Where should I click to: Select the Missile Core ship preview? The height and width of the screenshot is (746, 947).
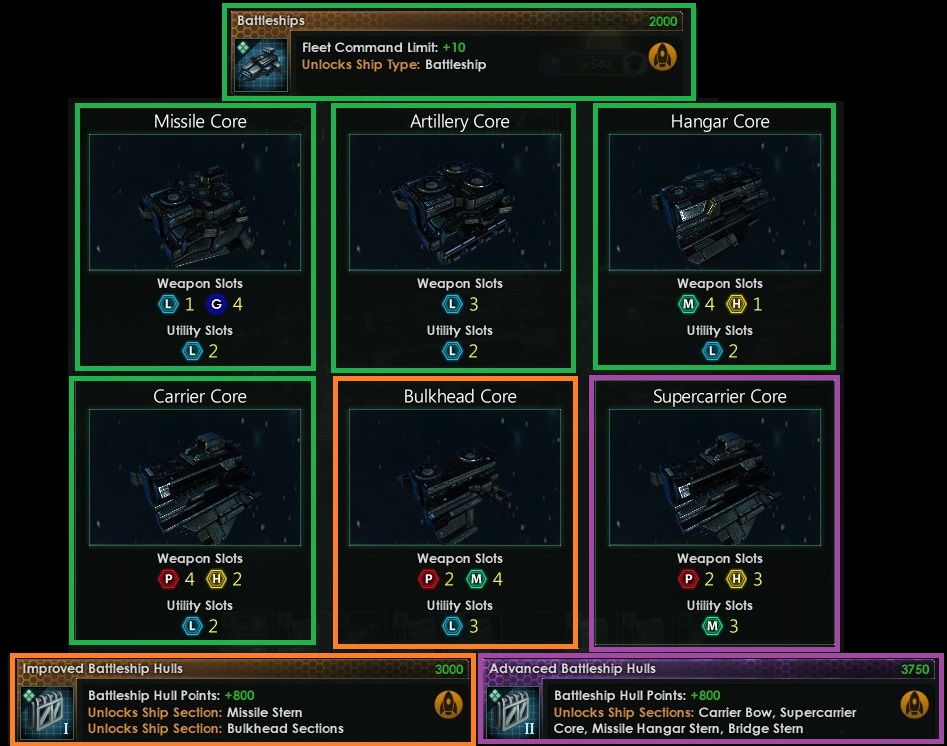coord(194,202)
